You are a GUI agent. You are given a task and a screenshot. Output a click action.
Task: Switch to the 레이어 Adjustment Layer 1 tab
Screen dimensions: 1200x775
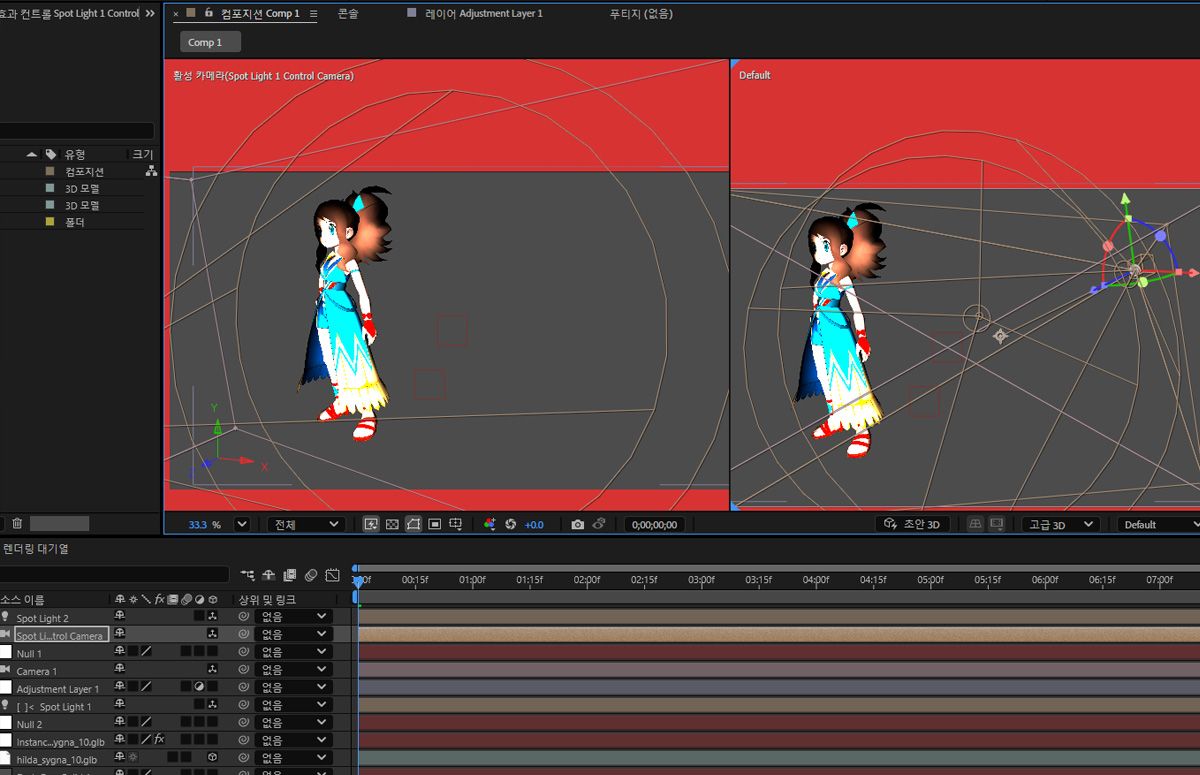click(475, 14)
